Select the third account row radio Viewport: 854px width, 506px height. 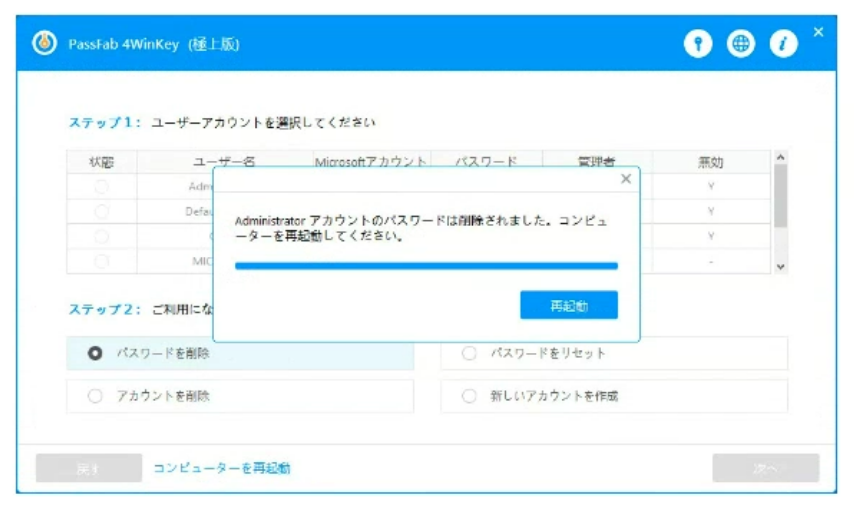pos(101,236)
